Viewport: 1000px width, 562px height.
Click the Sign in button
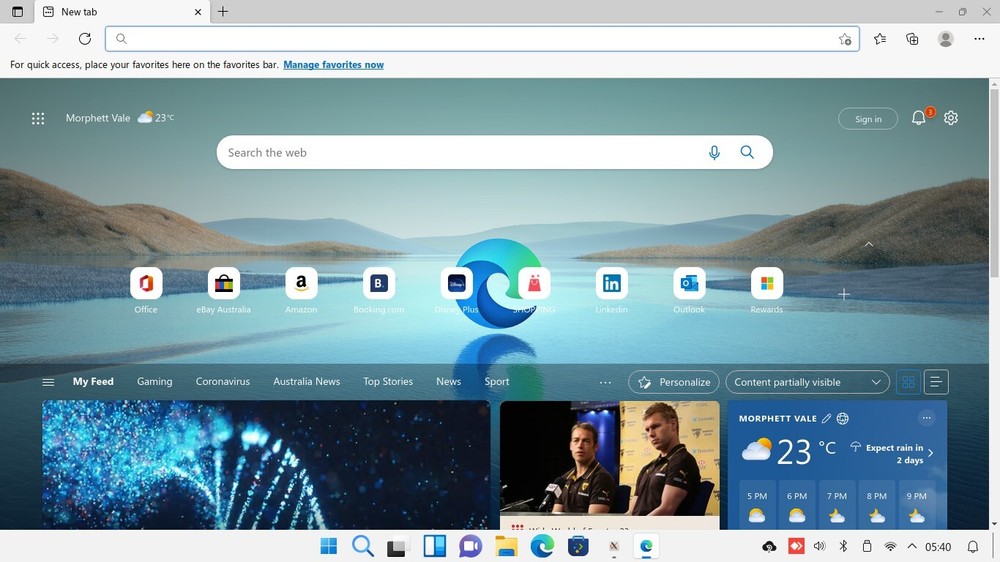pos(868,119)
